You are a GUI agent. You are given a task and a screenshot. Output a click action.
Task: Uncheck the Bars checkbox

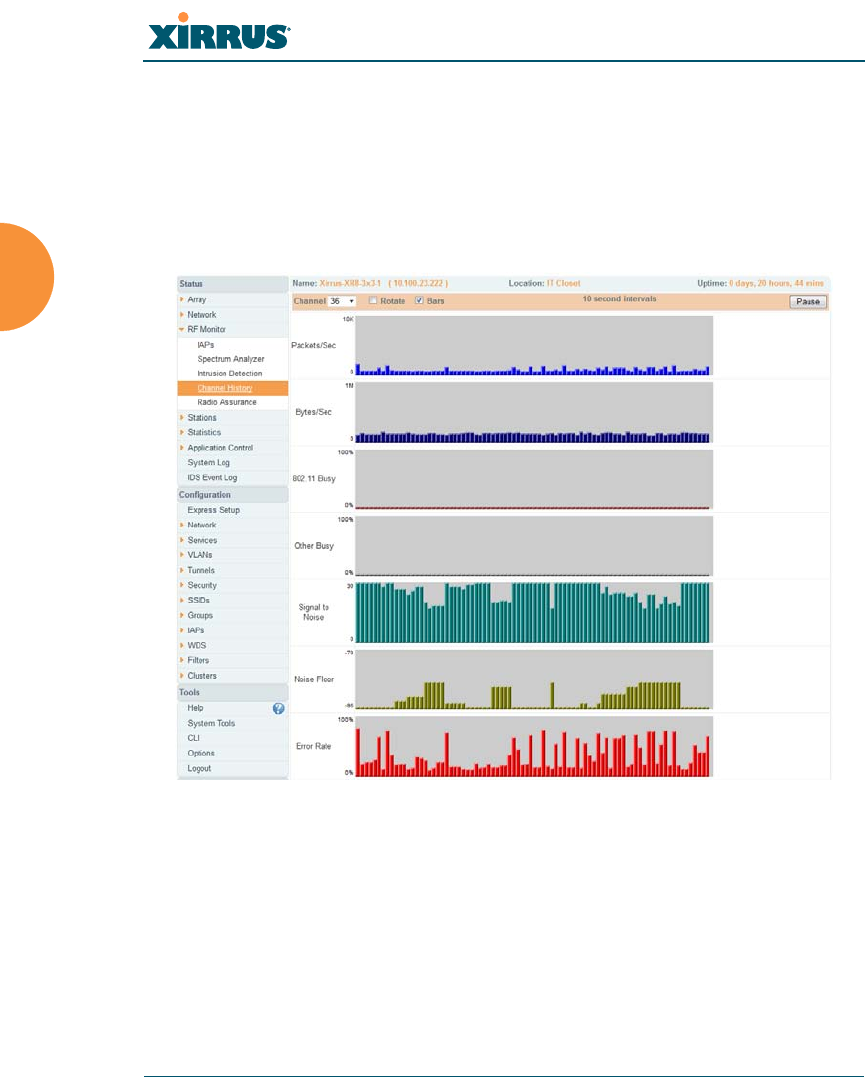click(x=419, y=300)
